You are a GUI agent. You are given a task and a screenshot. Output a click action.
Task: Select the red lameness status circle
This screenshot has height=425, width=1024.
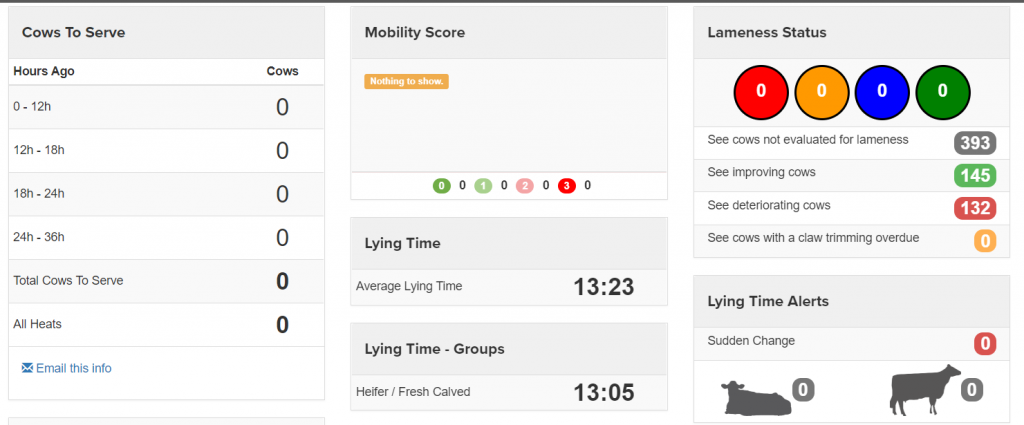coord(760,91)
